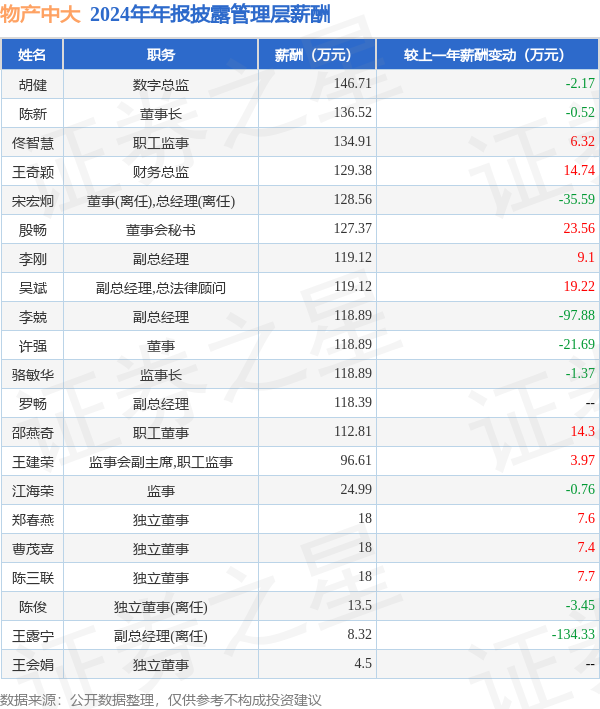Click salary value 134.91

click(353, 141)
